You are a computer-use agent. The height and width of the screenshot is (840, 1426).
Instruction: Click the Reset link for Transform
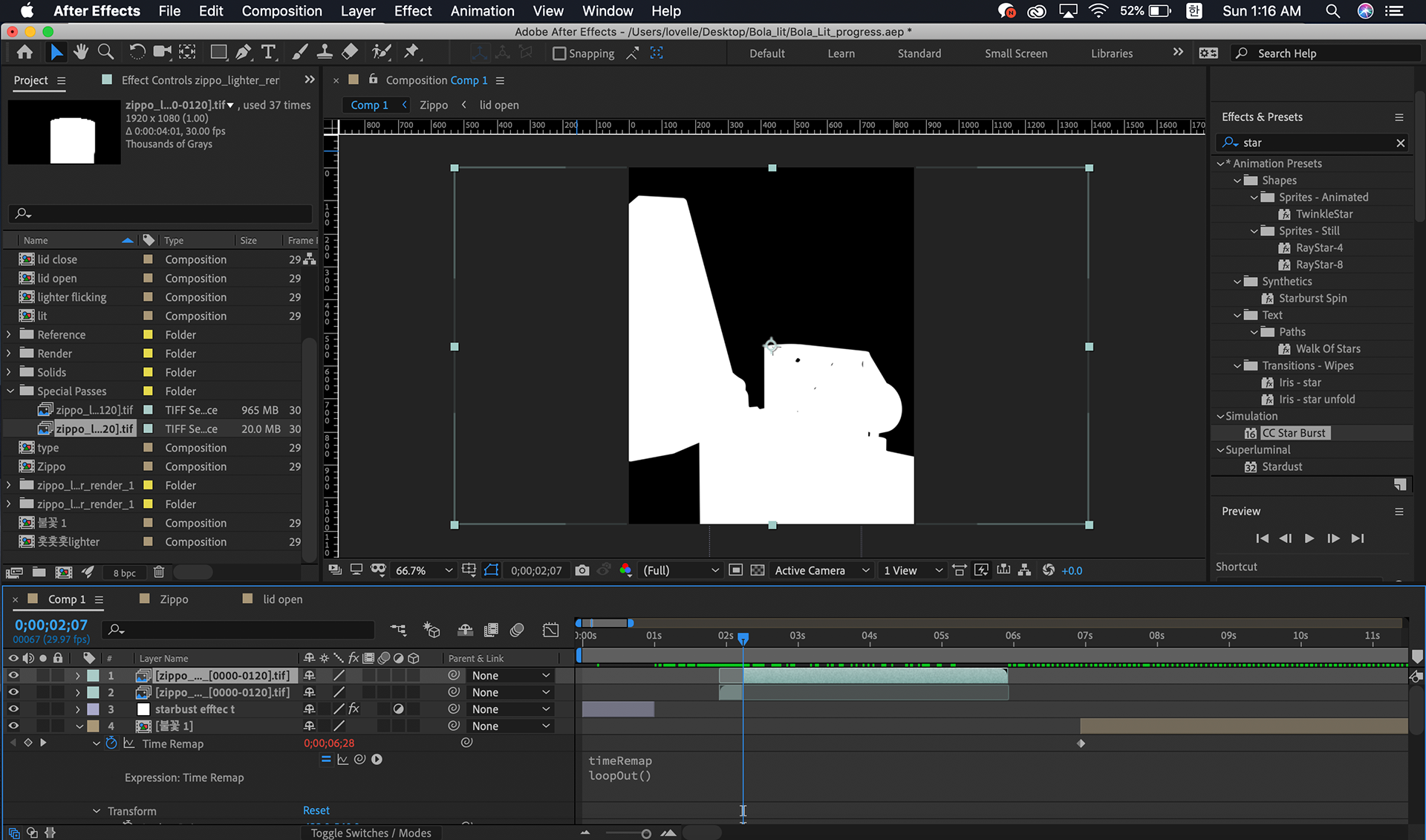pos(316,810)
